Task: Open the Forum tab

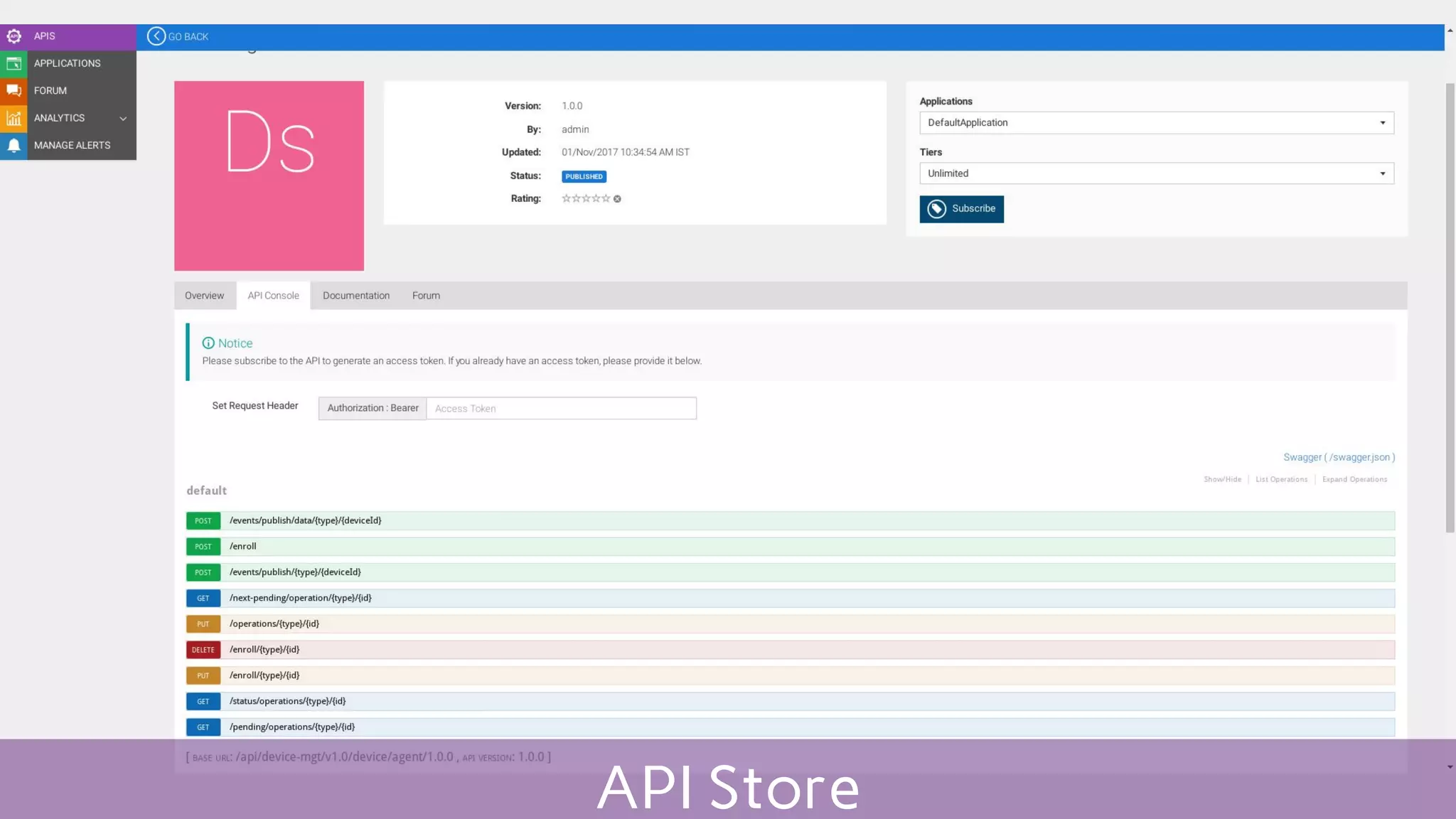Action: [x=426, y=296]
